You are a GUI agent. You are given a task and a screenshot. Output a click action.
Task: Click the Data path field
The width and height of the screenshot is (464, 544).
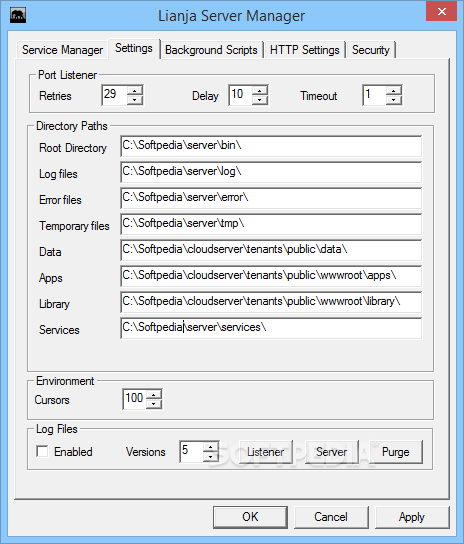271,250
